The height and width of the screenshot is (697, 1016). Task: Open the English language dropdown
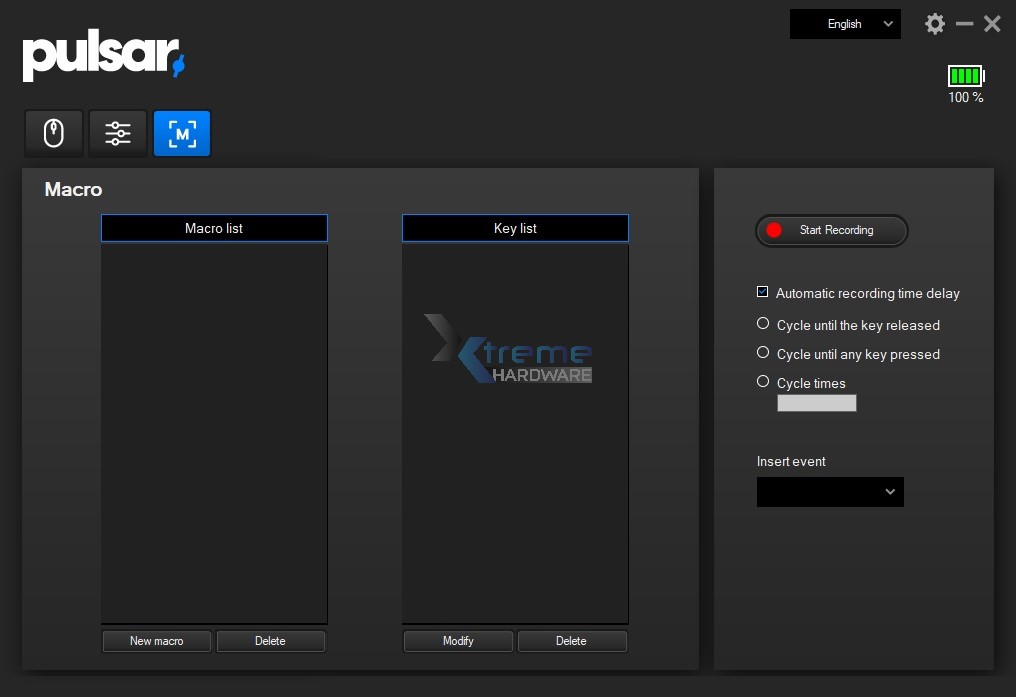click(x=845, y=24)
